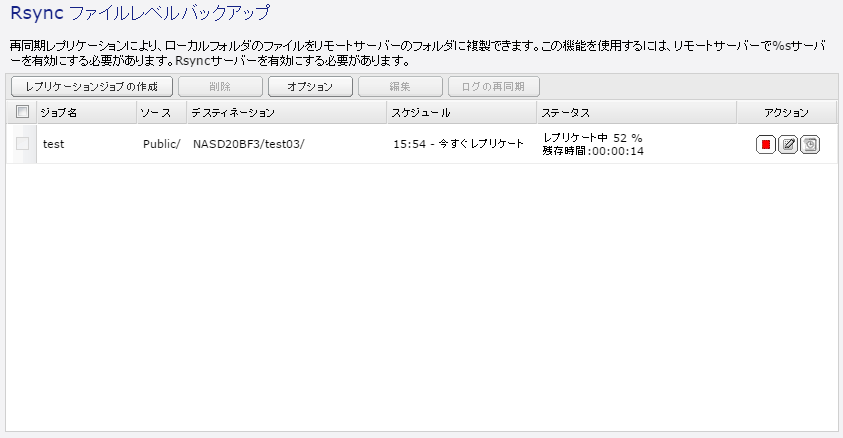This screenshot has width=843, height=438.
Task: Click the 削除 button
Action: point(220,87)
